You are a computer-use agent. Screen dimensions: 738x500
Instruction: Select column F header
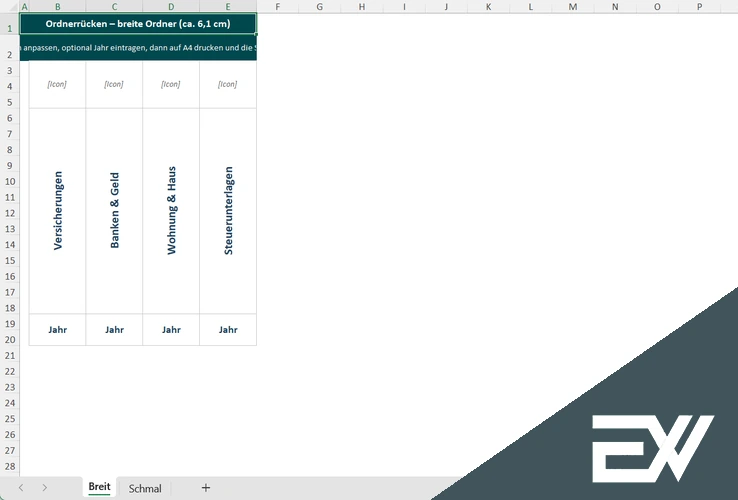(x=278, y=7)
